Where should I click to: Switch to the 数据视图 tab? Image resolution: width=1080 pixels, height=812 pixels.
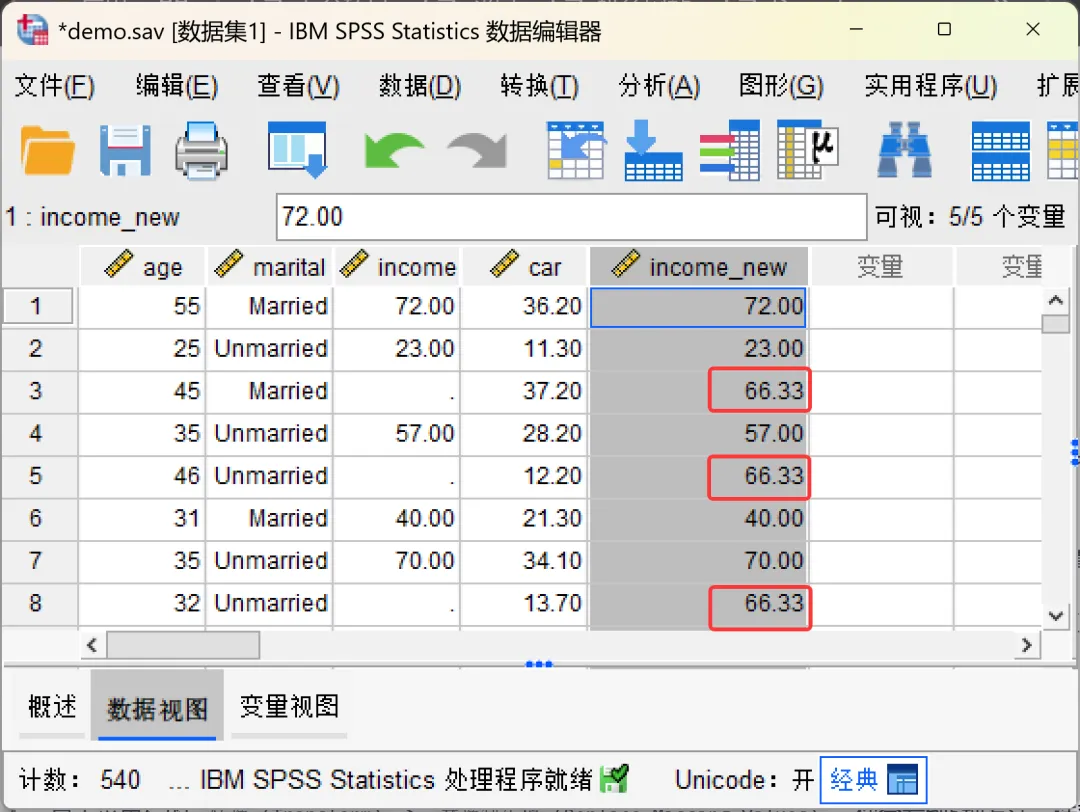point(157,707)
